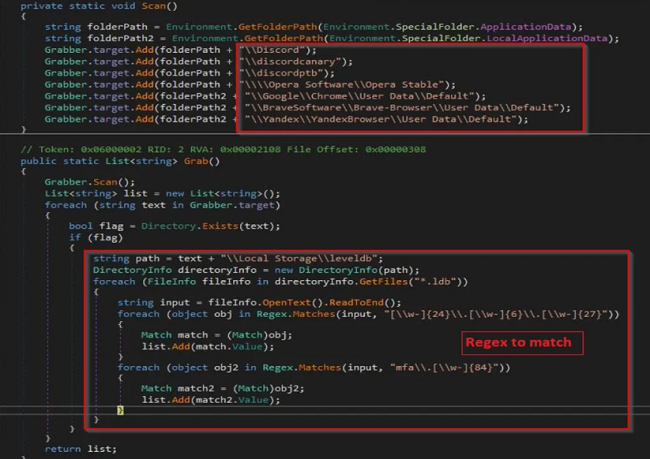Click the GetFiles method call

383,282
